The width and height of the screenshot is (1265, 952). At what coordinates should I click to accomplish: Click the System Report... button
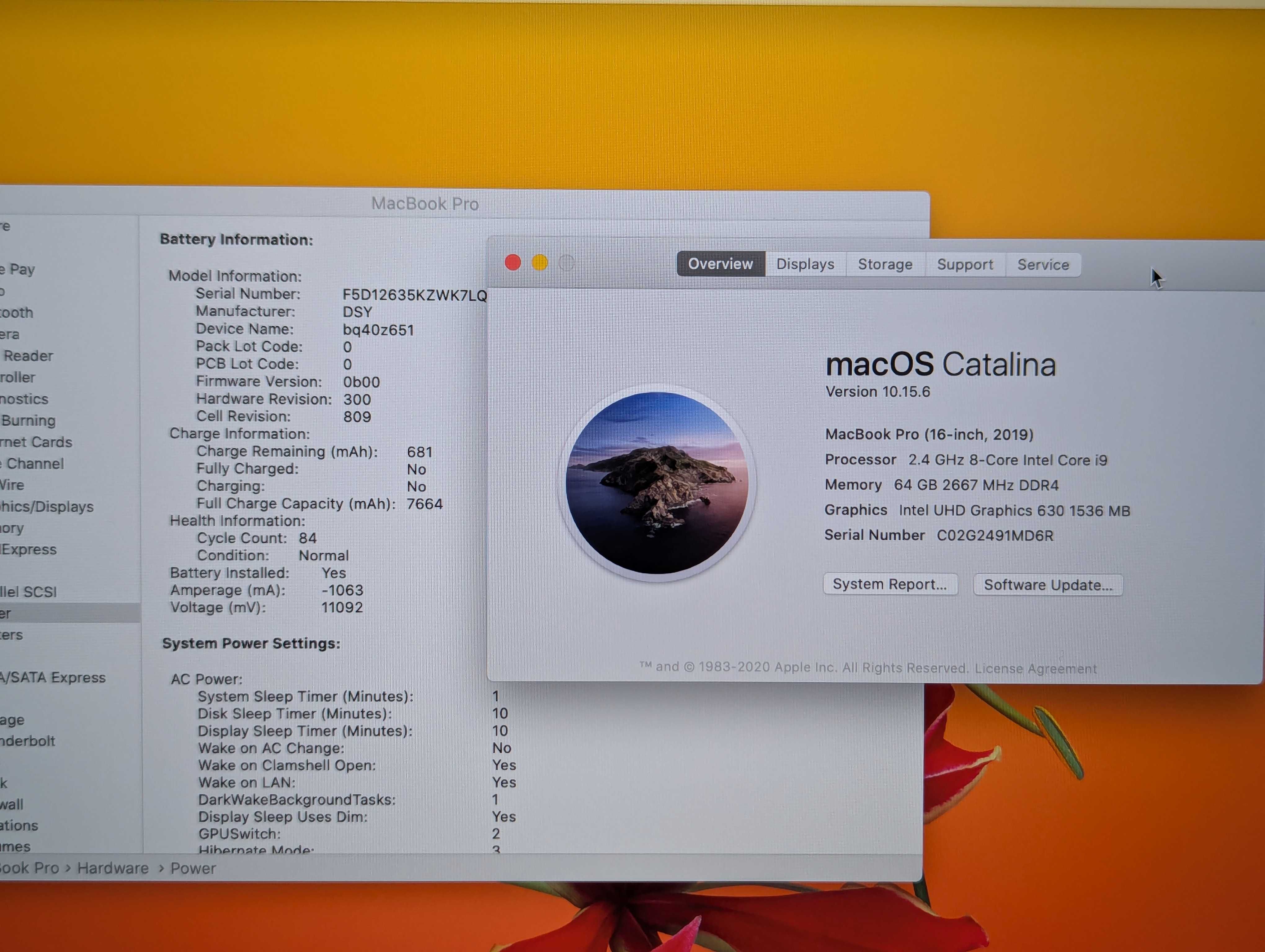(890, 584)
